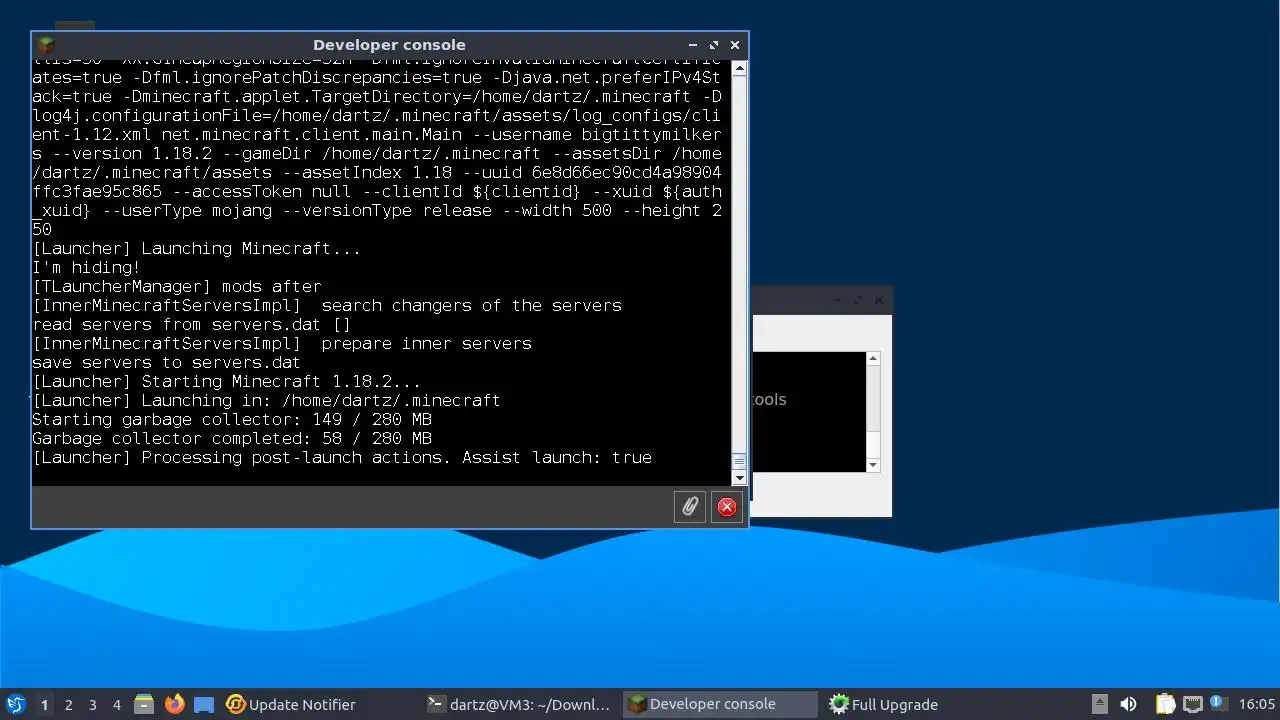Click the notification info tray icon
This screenshot has height=720, width=1280.
(1217, 703)
